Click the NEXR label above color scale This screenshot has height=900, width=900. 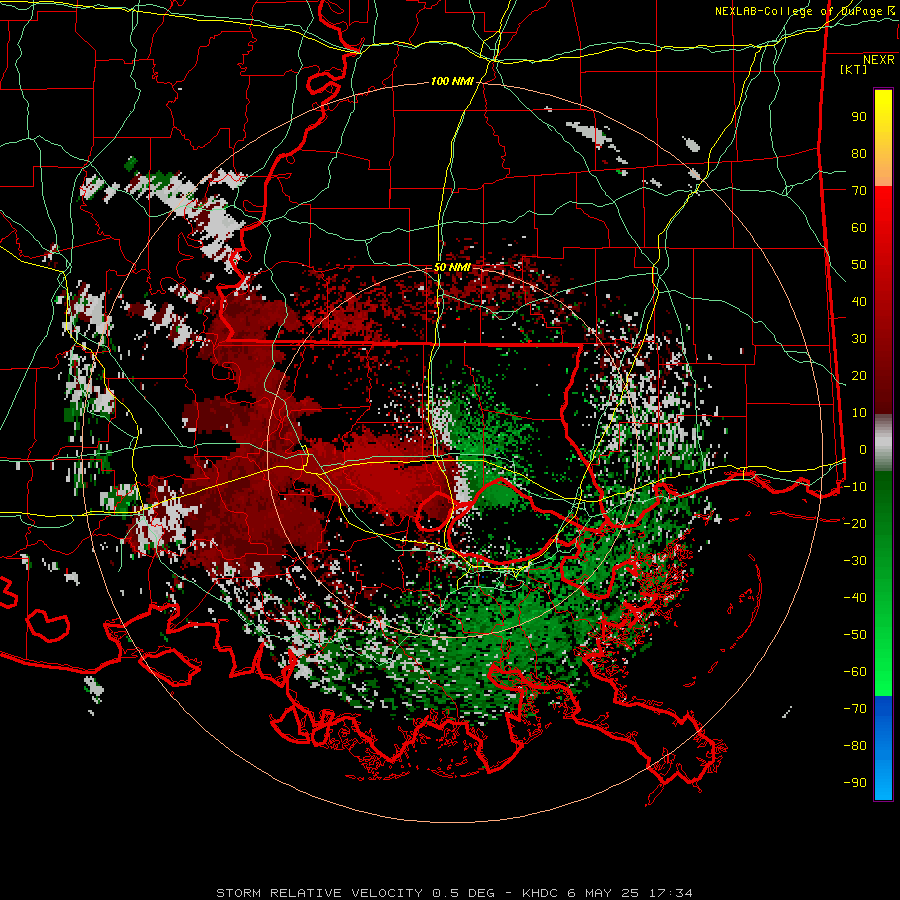[x=878, y=60]
